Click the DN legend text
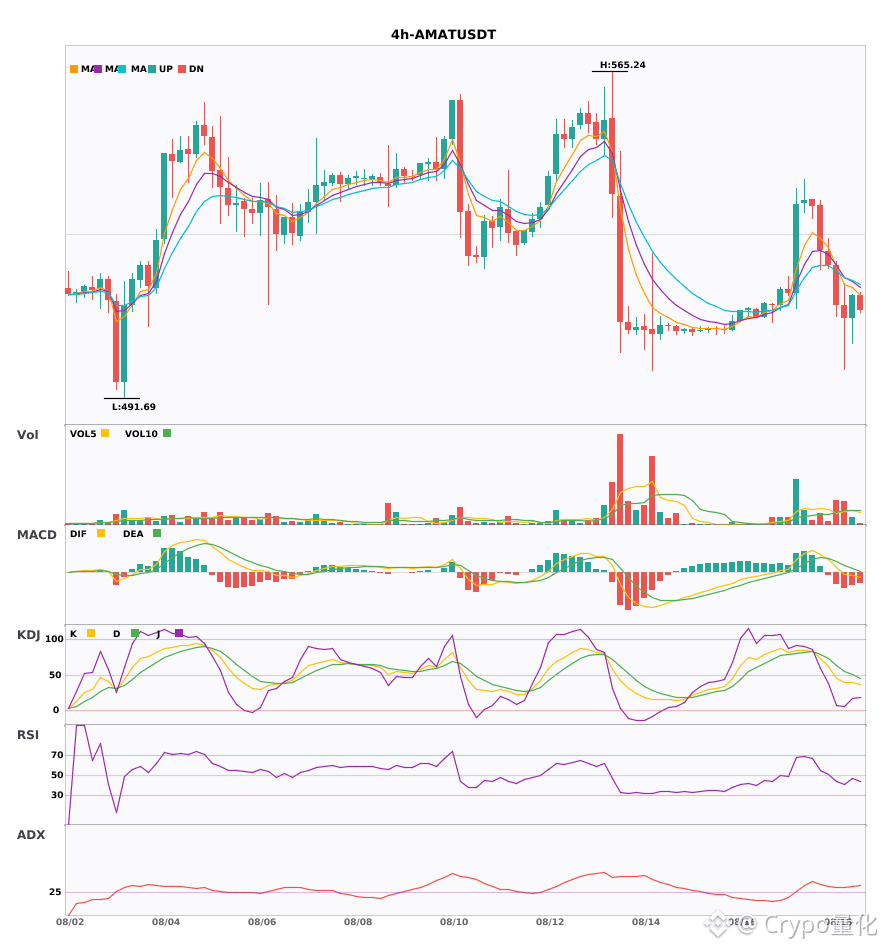The width and height of the screenshot is (885, 950). [x=196, y=69]
